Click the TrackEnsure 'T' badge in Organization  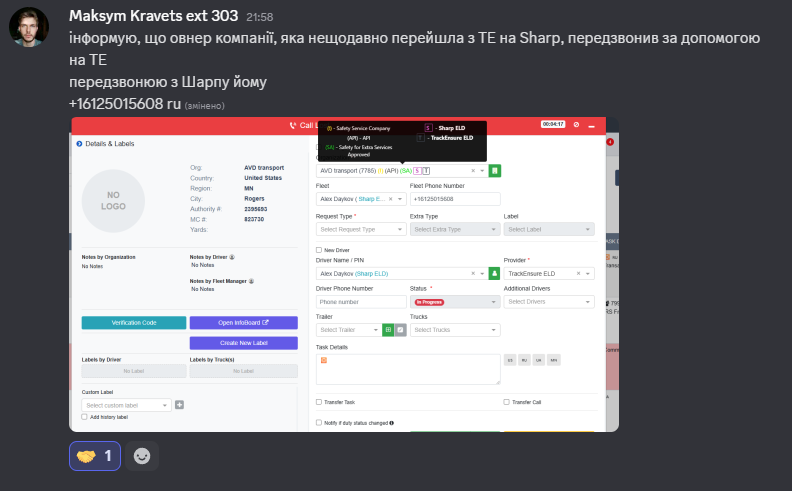point(426,171)
